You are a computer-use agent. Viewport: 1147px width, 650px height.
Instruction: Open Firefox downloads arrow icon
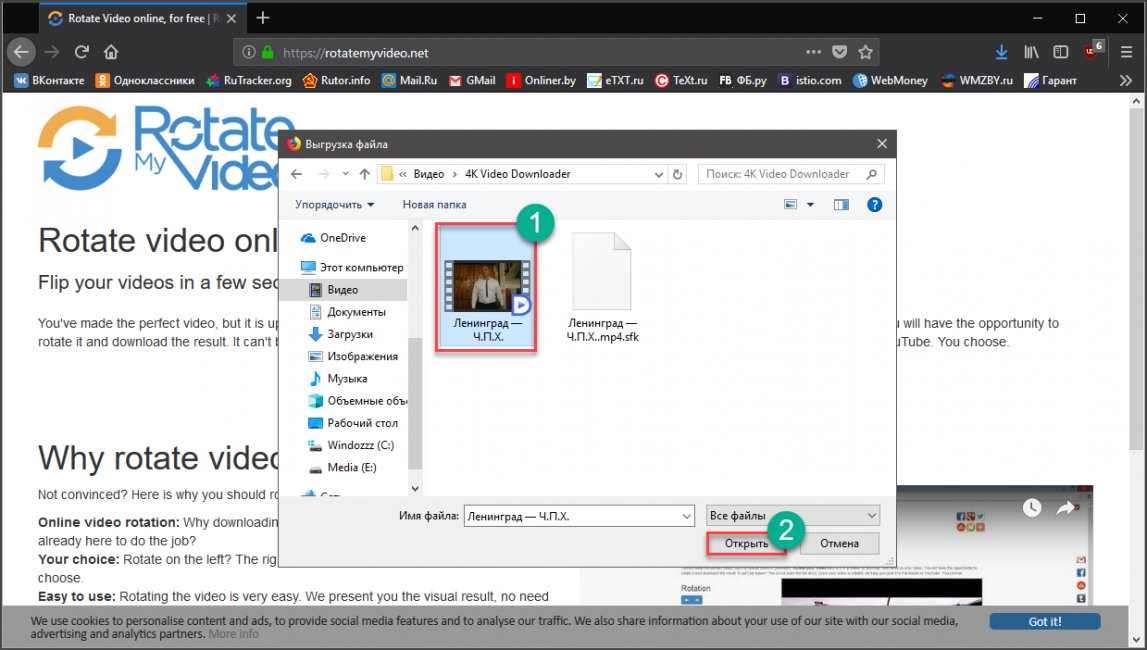pos(1001,52)
